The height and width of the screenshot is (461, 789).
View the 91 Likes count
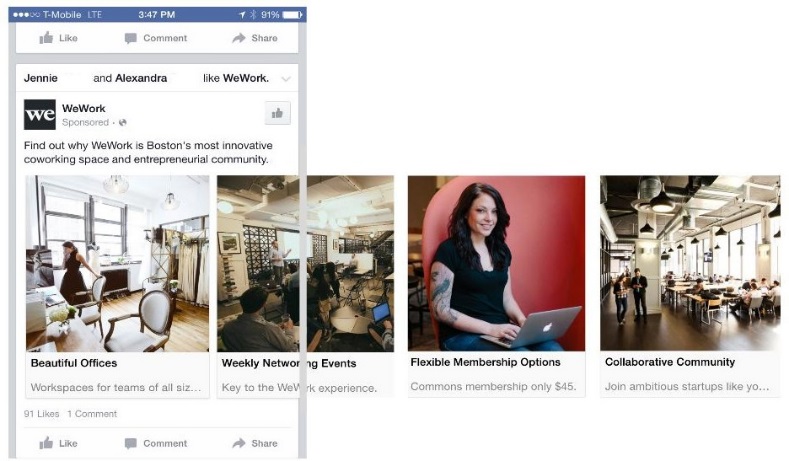click(41, 414)
